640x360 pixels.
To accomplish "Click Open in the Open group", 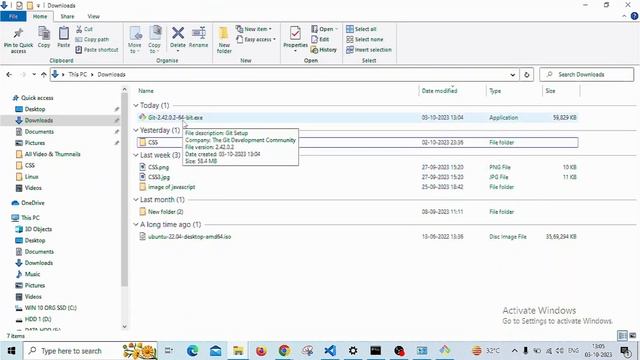I will (324, 29).
